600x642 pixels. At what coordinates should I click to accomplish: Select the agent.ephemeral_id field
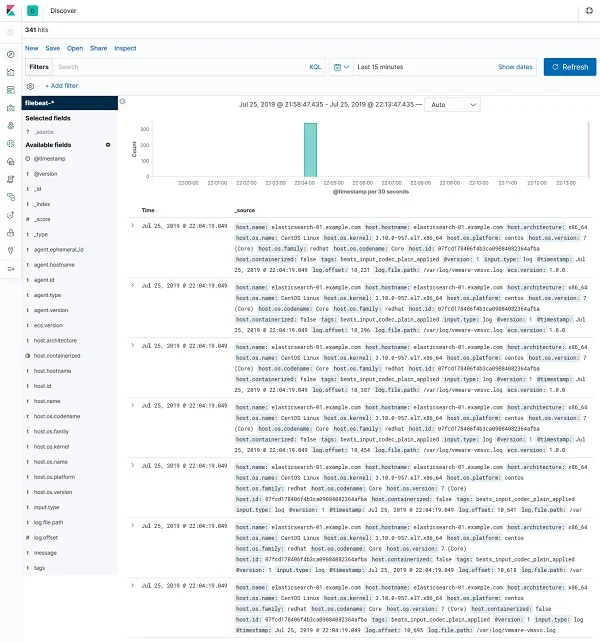[x=59, y=249]
